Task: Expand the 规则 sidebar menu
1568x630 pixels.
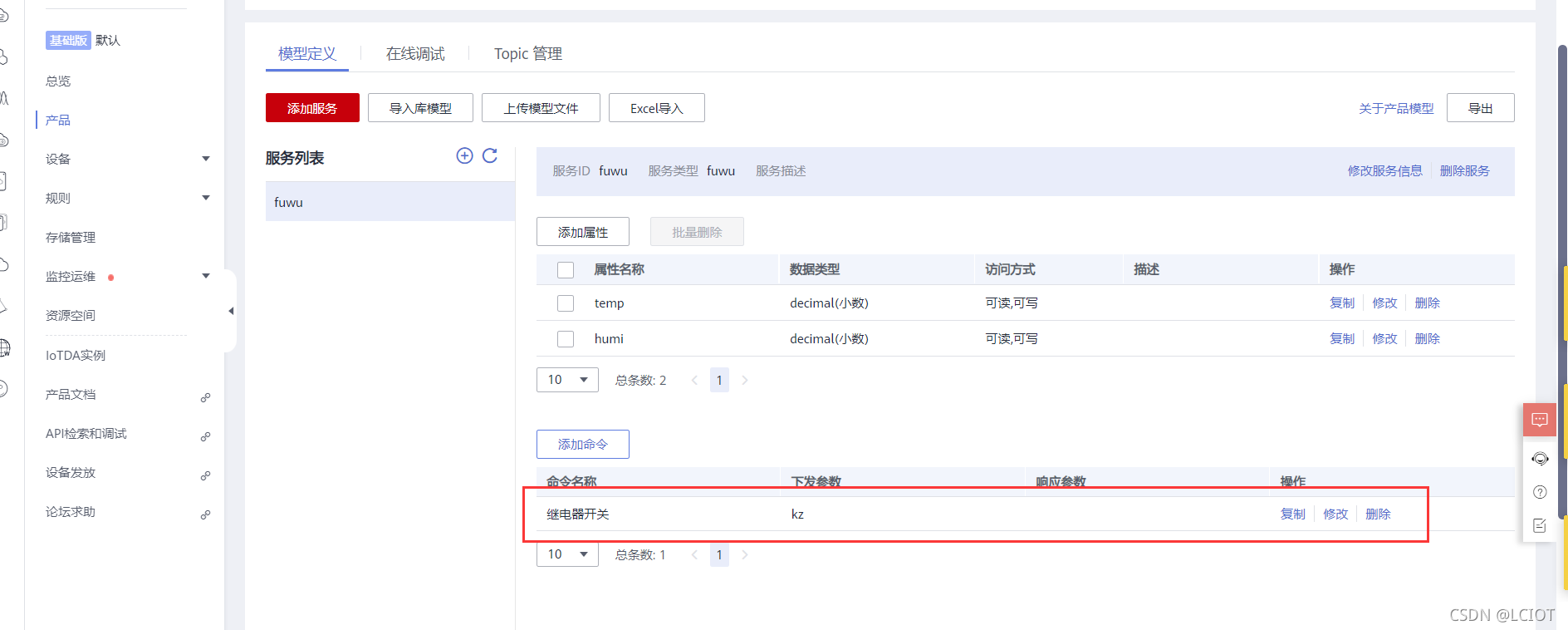Action: (x=206, y=198)
